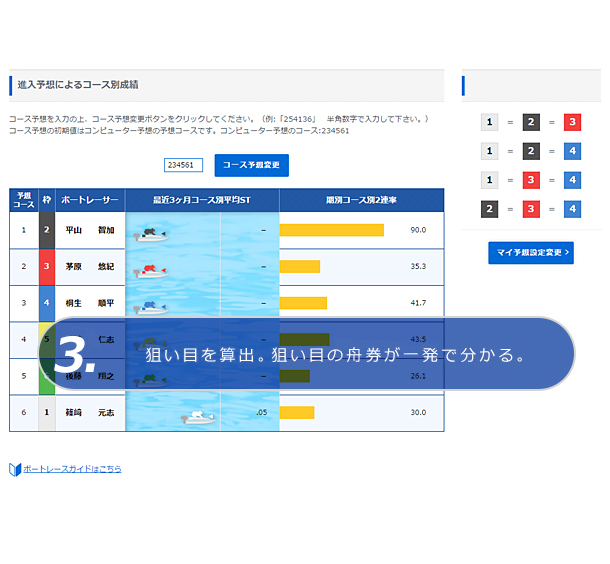Viewport: 610px width, 564px height.
Task: Click the yellow 90.0 rate bar
Action: coord(331,230)
